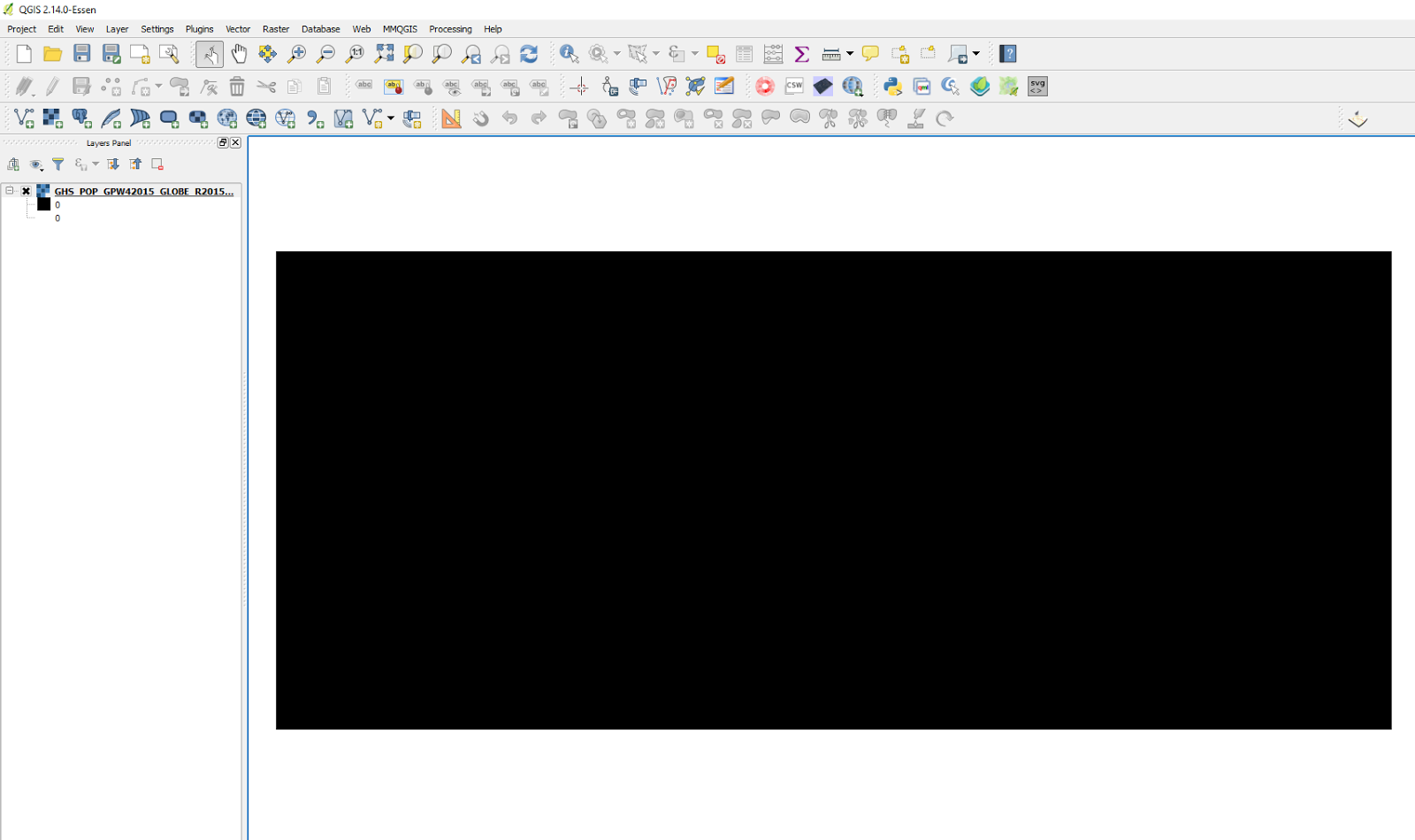
Task: Click the black raster on map canvas
Action: click(x=833, y=490)
